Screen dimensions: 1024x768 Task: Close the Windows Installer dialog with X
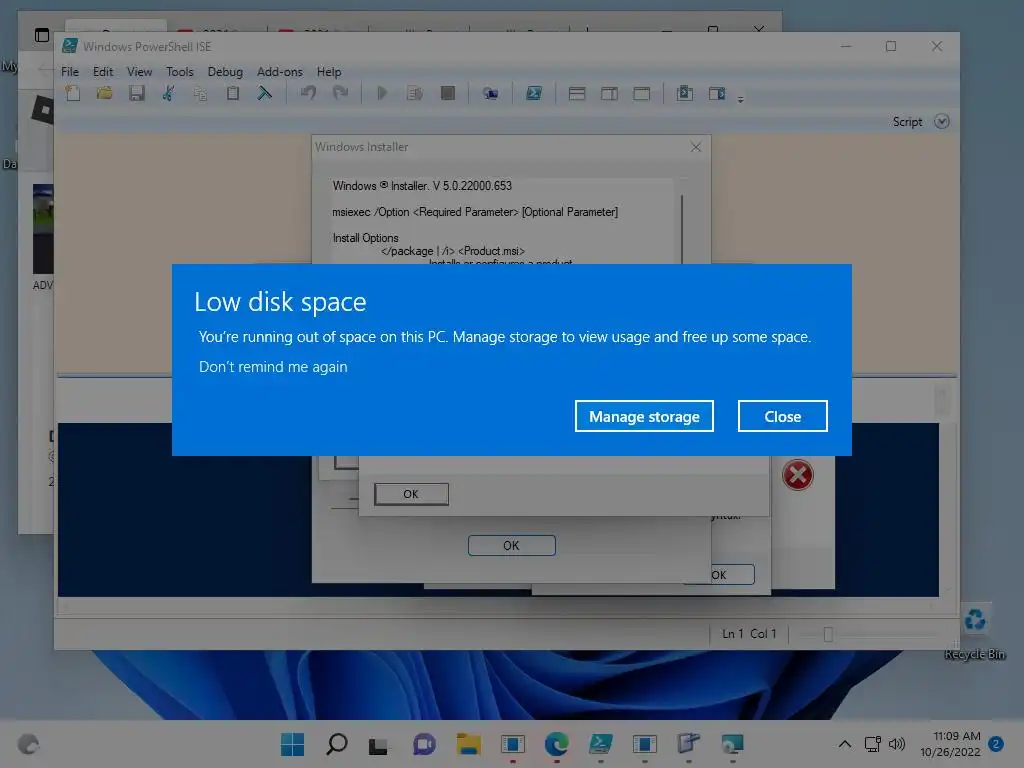tap(696, 147)
